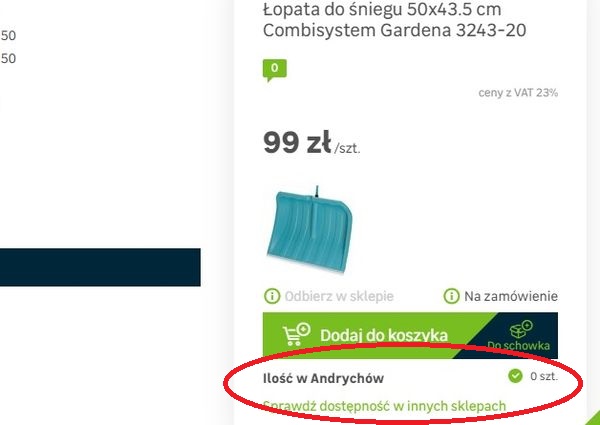Viewport: 600px width, 425px height.
Task: Click the green checkmark icon near 0 szt.
Action: 515,376
